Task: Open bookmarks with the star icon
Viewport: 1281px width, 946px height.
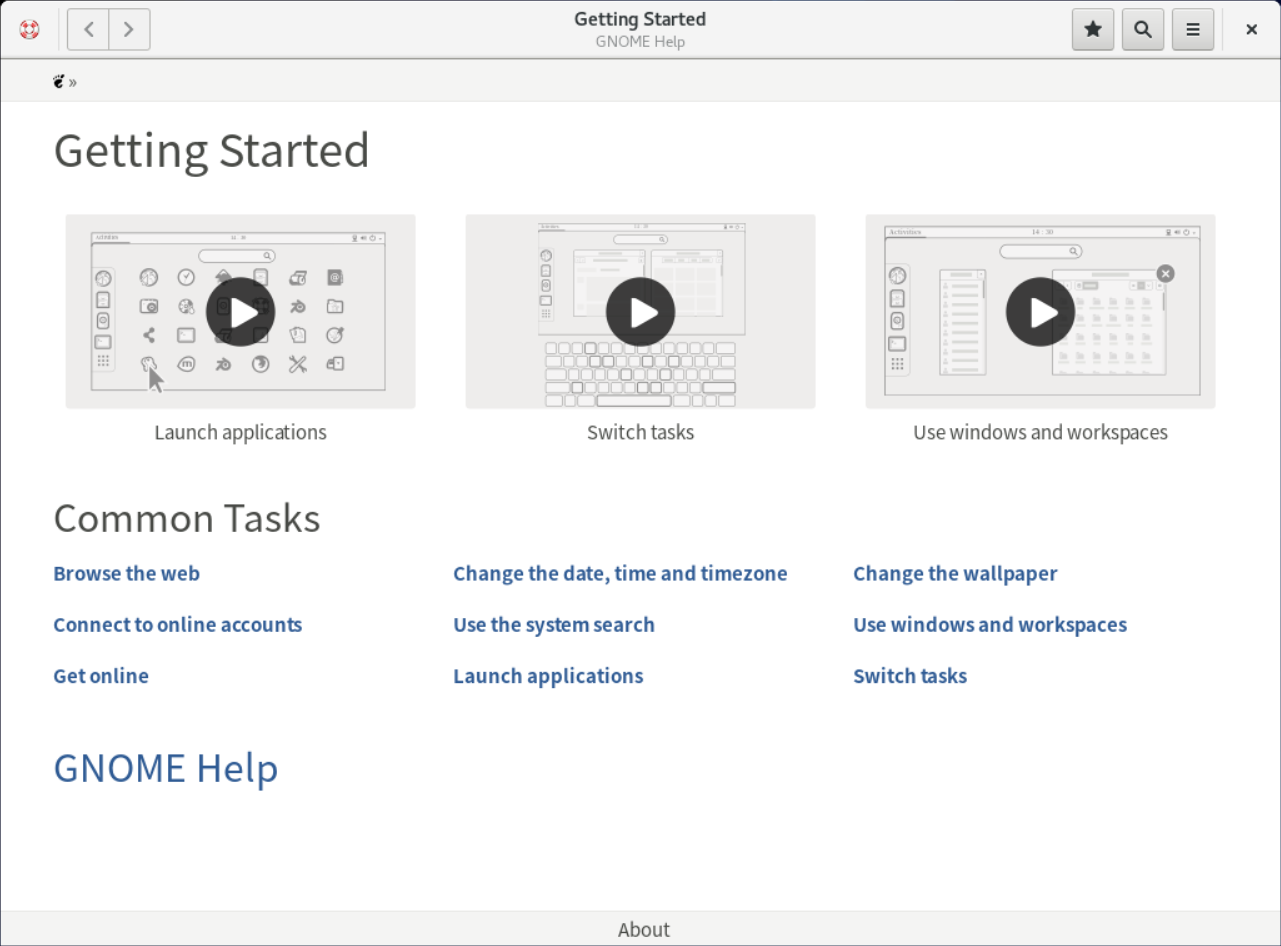Action: click(x=1093, y=30)
